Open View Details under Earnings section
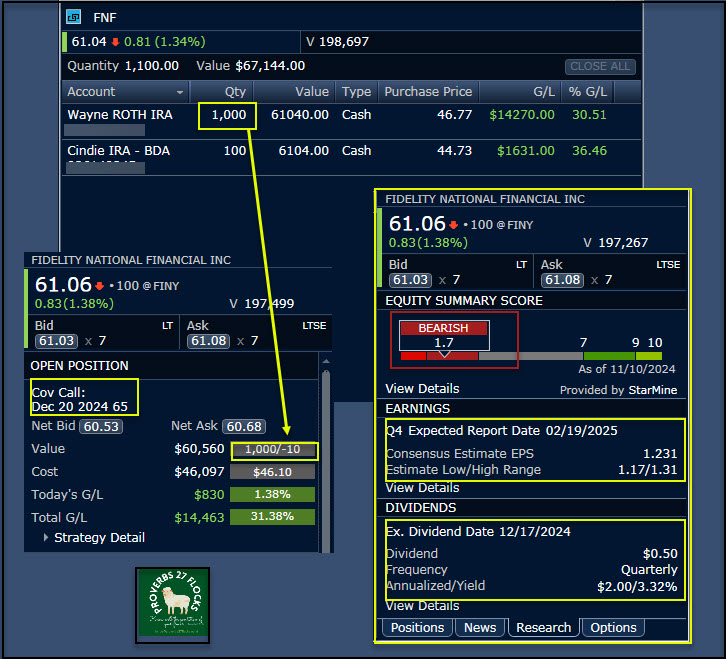The image size is (726, 659). tap(422, 487)
